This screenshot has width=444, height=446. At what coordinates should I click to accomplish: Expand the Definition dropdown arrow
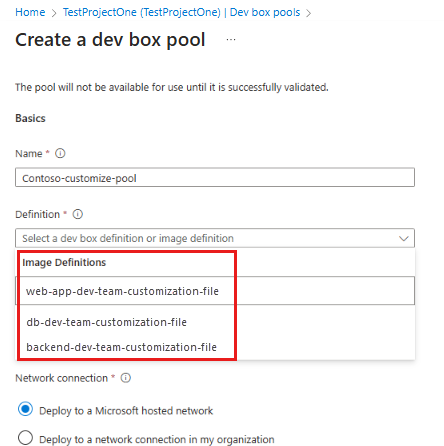coord(404,238)
